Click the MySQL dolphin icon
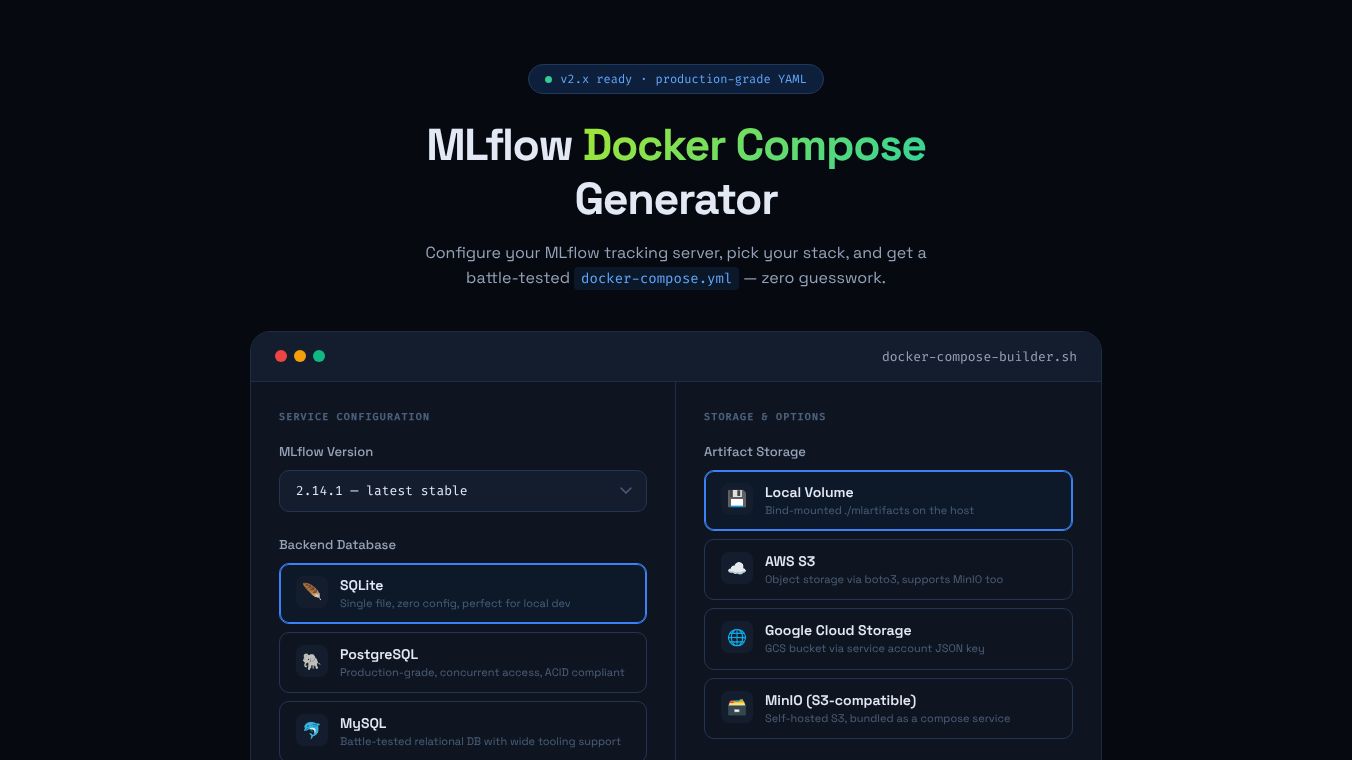The image size is (1352, 760). 312,730
